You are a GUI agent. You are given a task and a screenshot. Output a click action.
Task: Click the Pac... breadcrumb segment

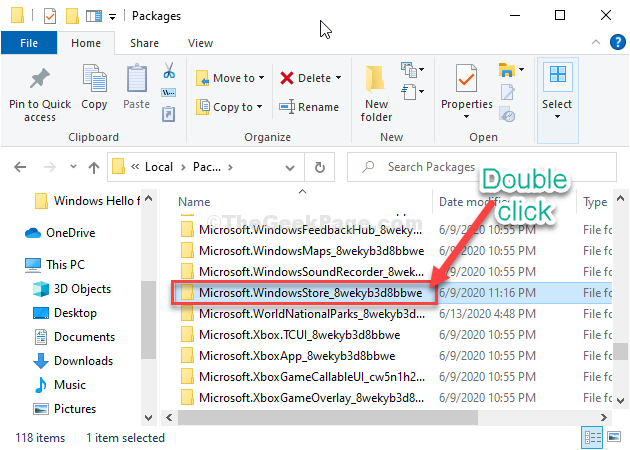207,167
